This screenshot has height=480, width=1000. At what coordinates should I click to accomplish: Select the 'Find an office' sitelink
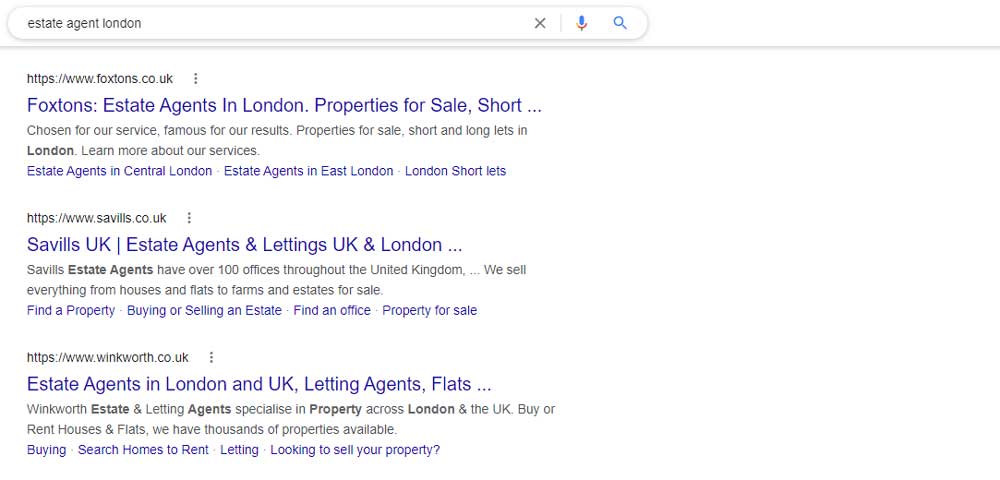coord(332,310)
